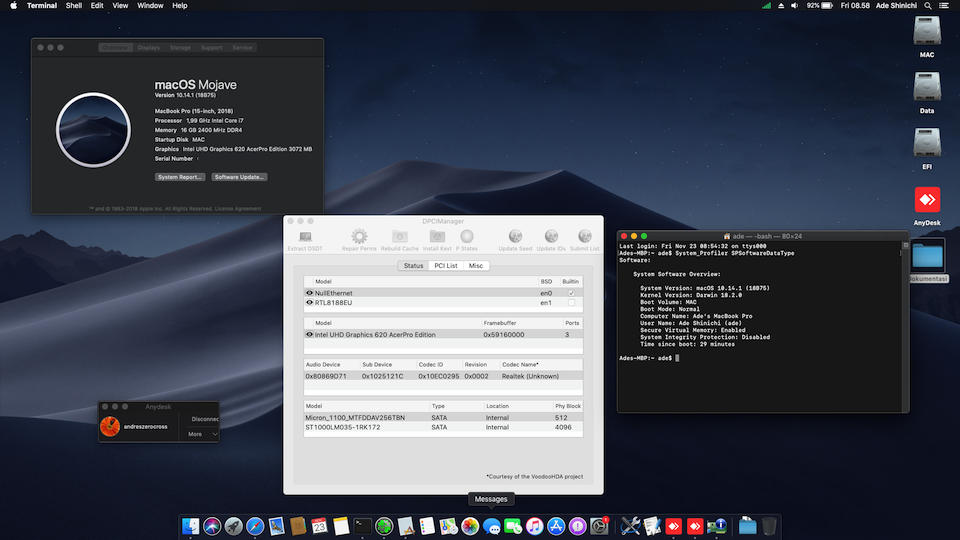Image resolution: width=960 pixels, height=540 pixels.
Task: Click Disconnect in Anydesk panel
Action: tap(204, 419)
